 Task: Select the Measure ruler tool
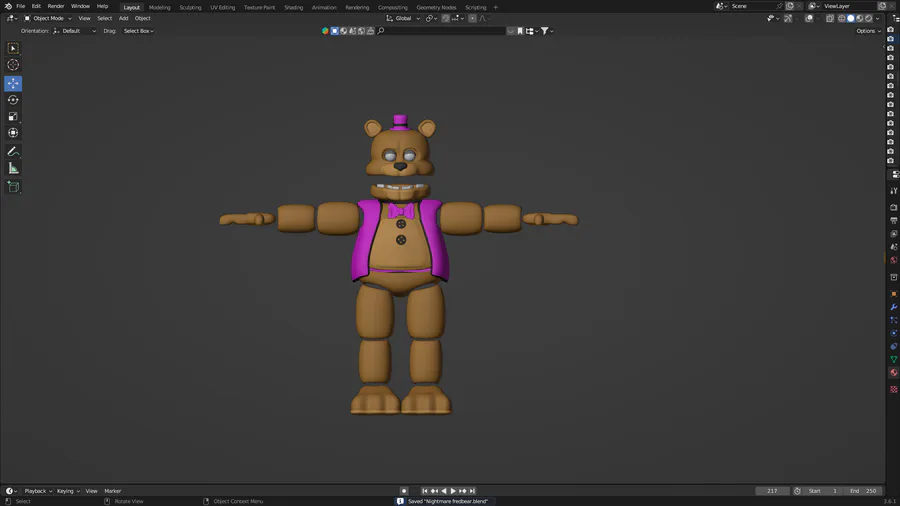(13, 168)
